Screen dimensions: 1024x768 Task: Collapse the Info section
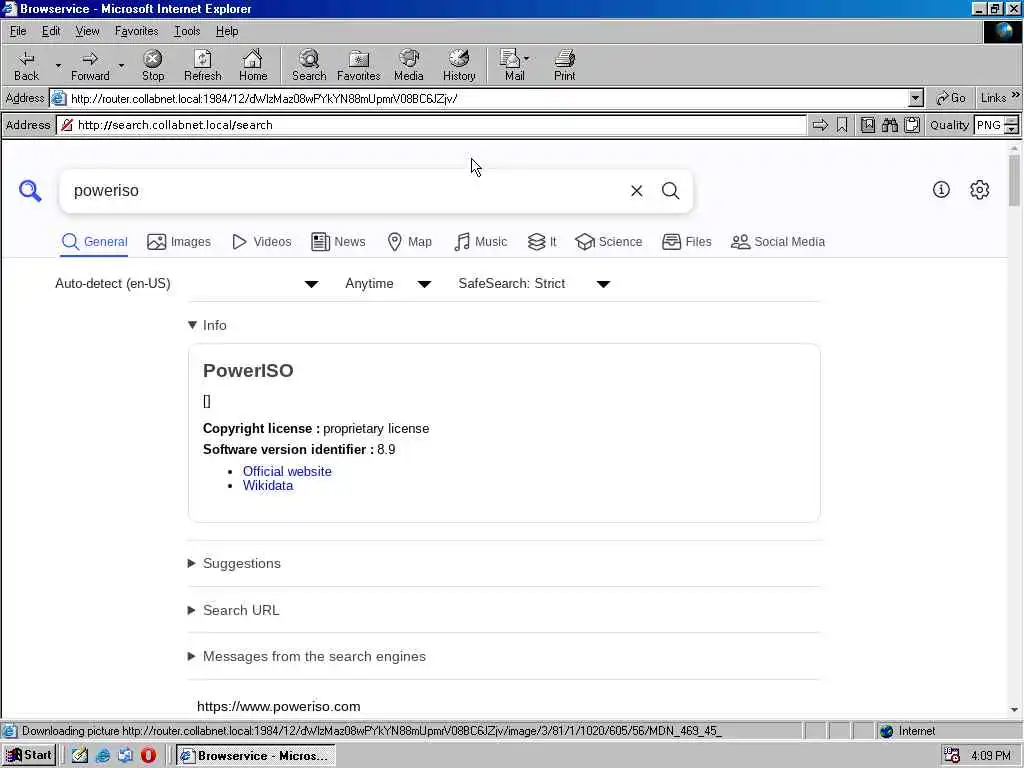207,325
